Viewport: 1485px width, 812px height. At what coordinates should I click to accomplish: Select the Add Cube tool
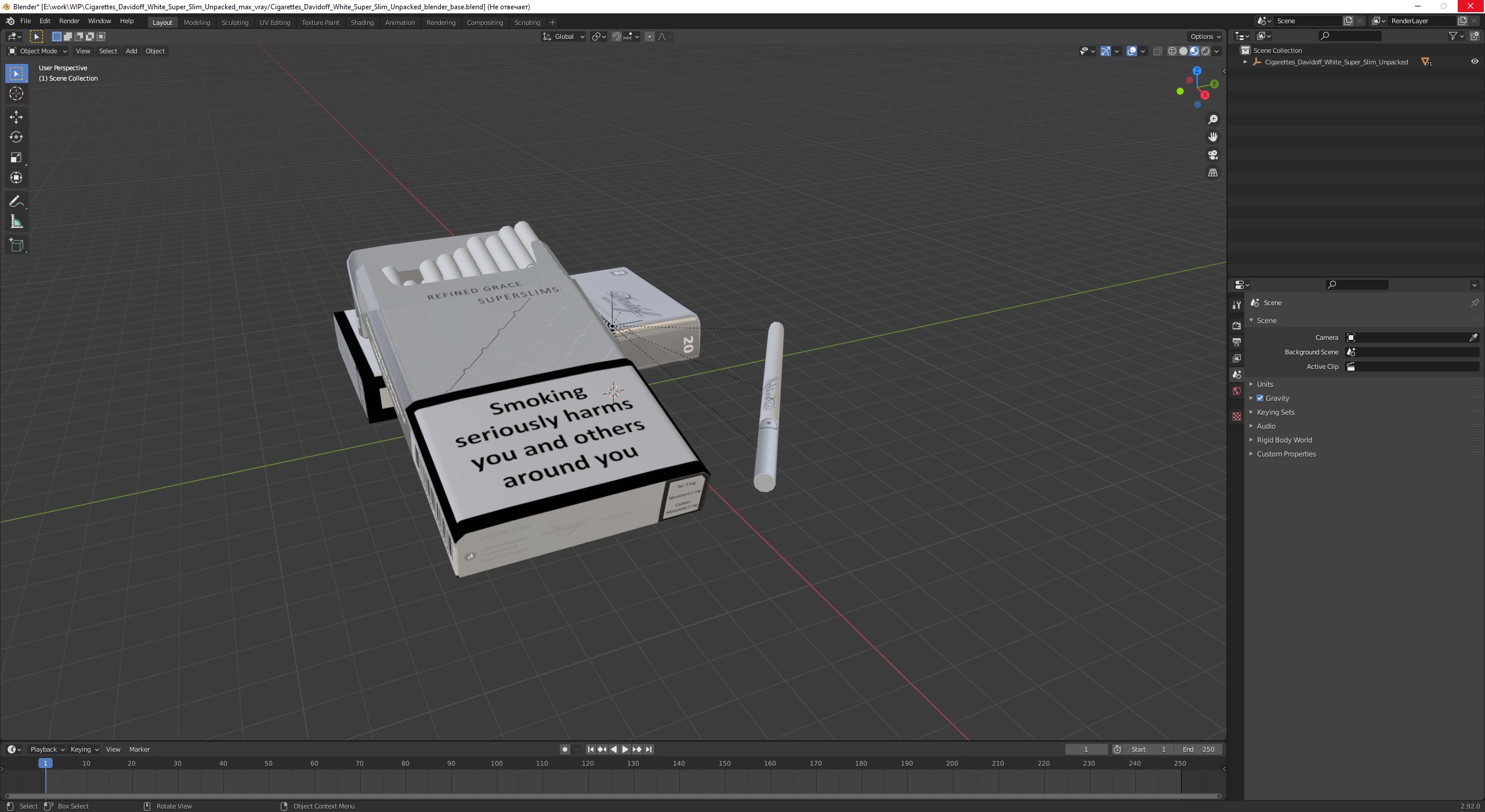point(16,245)
